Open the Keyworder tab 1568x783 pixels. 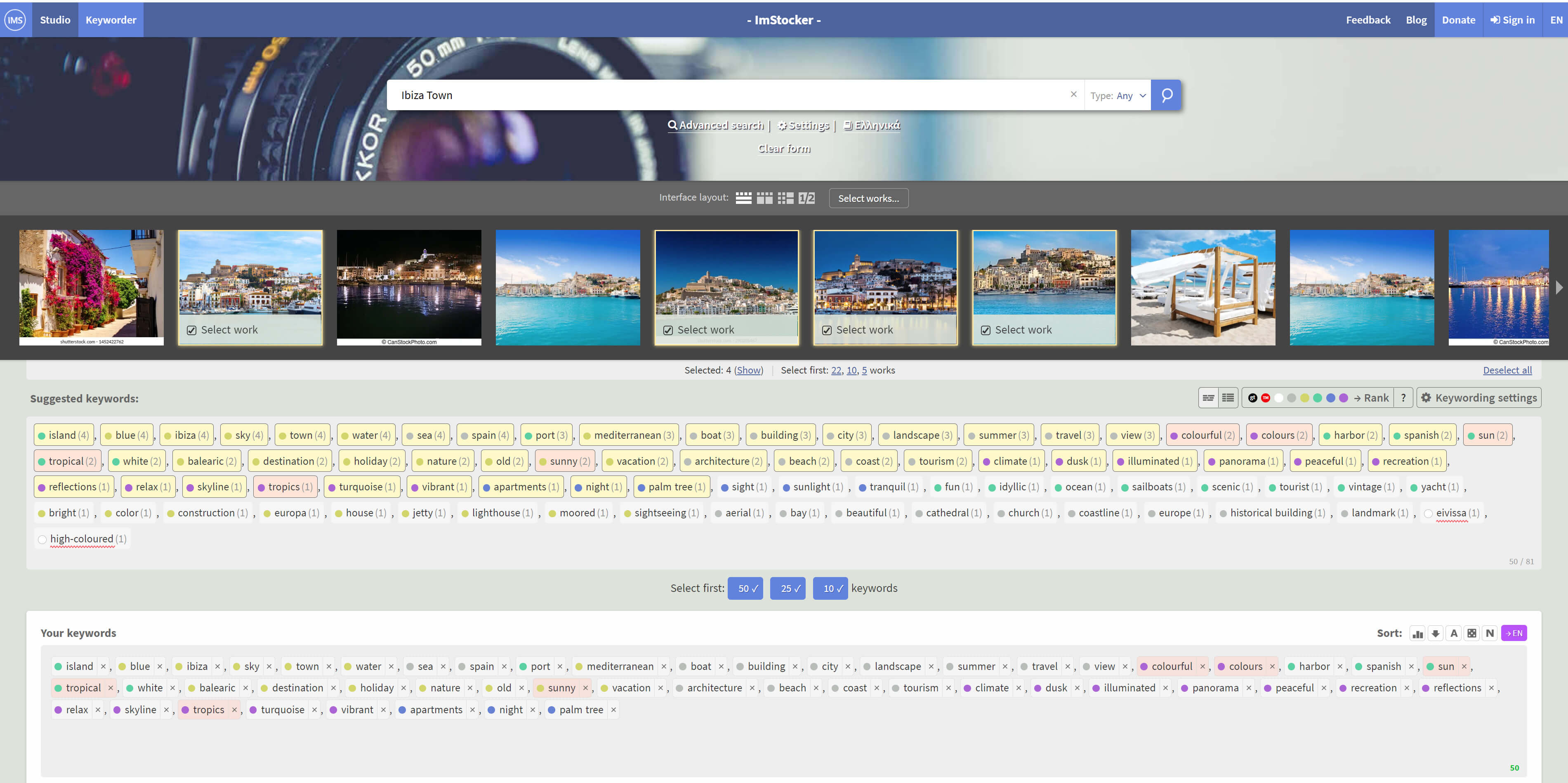coord(111,19)
